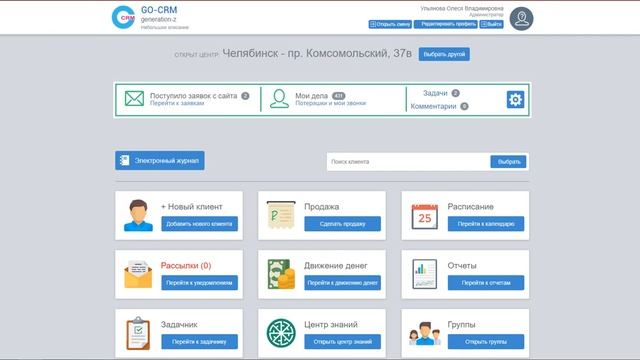Open the user avatar profile icon

521,19
